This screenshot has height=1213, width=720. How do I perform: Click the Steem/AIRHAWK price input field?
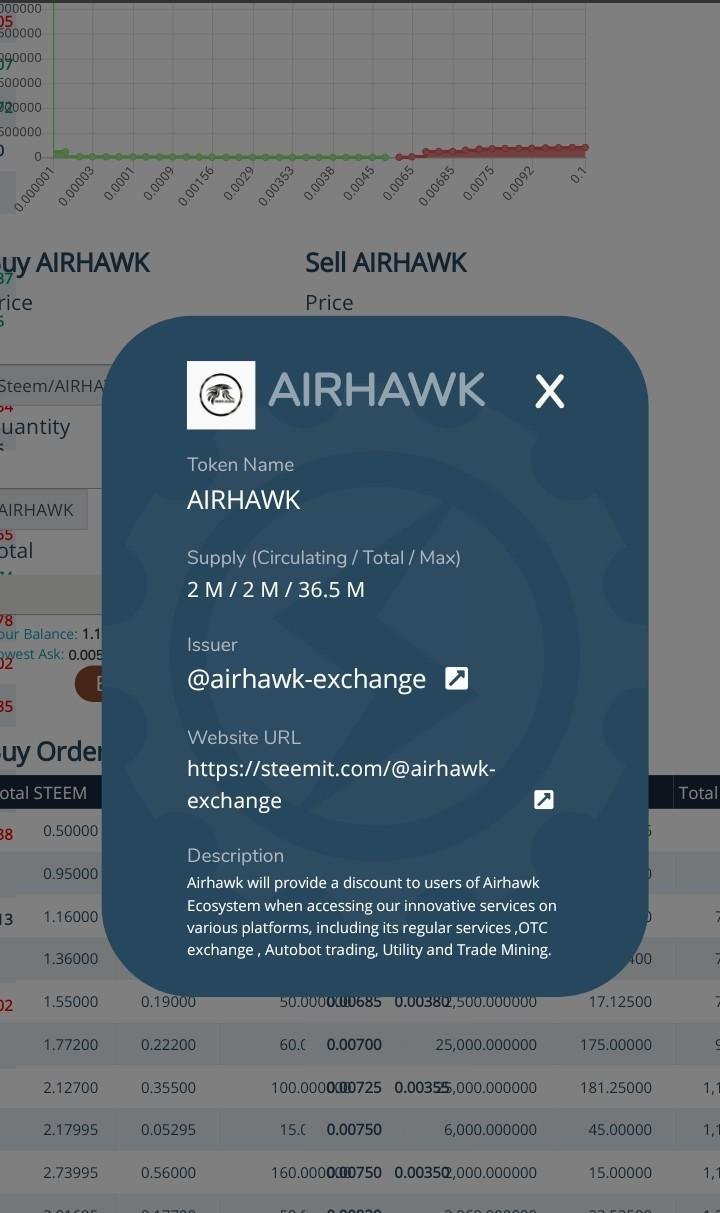pos(52,385)
